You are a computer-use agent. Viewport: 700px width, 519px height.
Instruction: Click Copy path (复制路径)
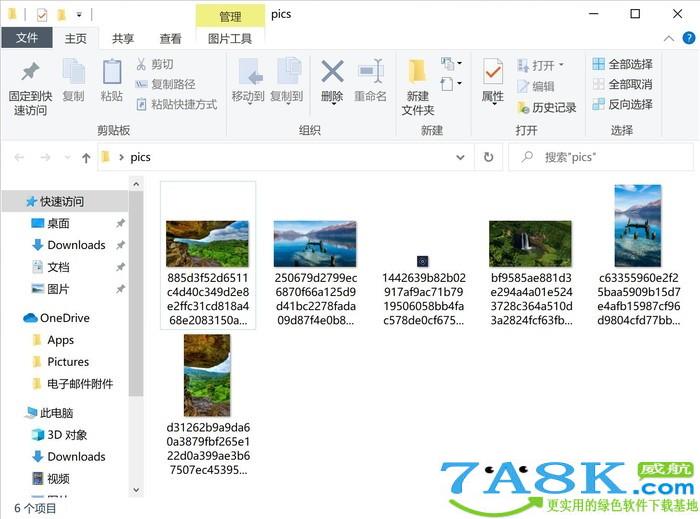pyautogui.click(x=166, y=84)
